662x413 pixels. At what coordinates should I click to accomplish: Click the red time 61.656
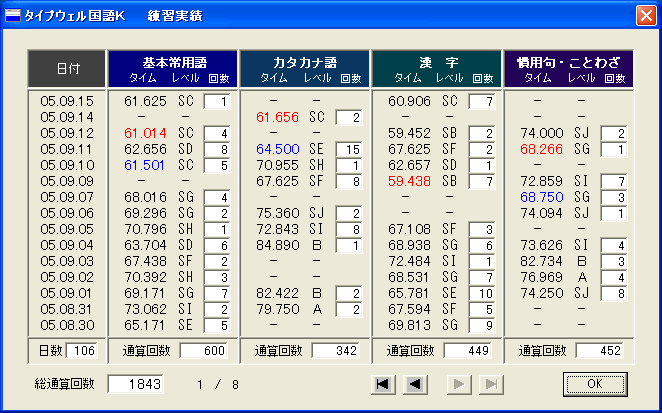277,117
